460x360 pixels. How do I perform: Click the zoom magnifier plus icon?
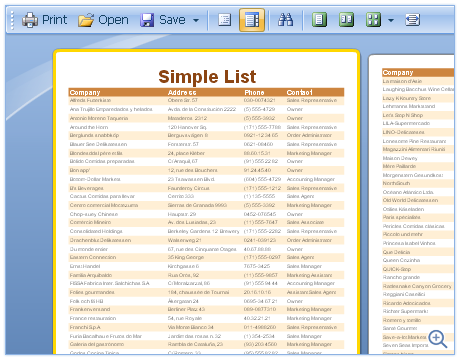pos(438,339)
